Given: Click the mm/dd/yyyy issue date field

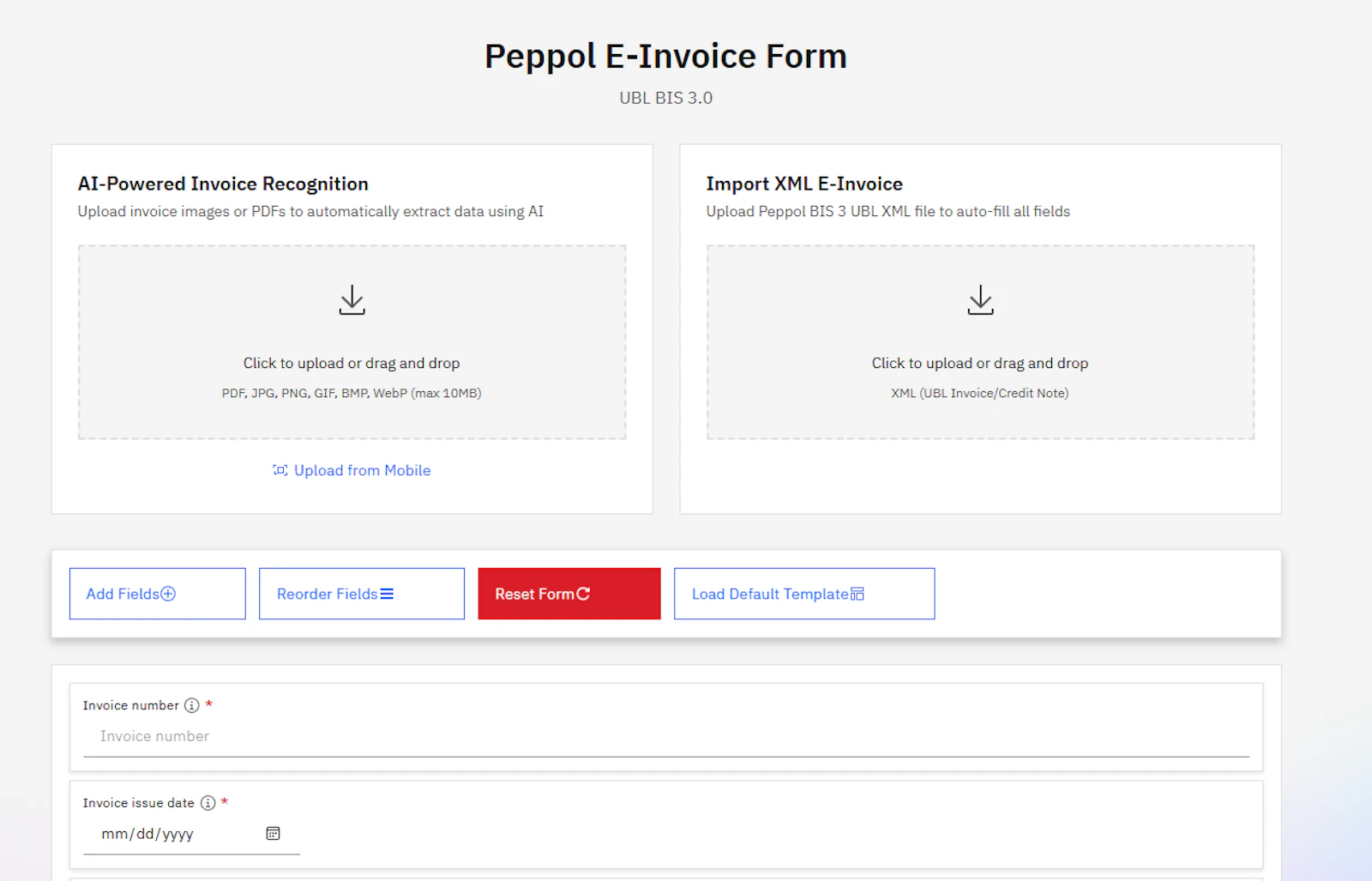Looking at the screenshot, I should click(x=191, y=834).
